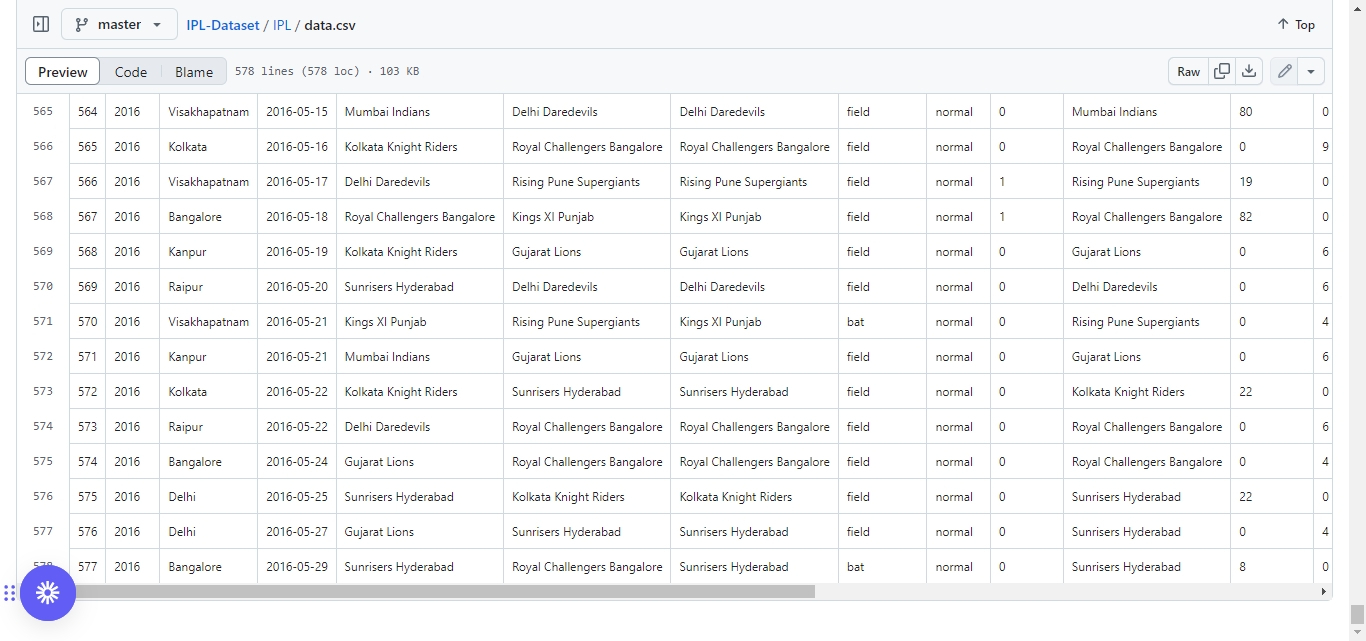Open the master branch dropdown
The image size is (1366, 641).
click(119, 24)
